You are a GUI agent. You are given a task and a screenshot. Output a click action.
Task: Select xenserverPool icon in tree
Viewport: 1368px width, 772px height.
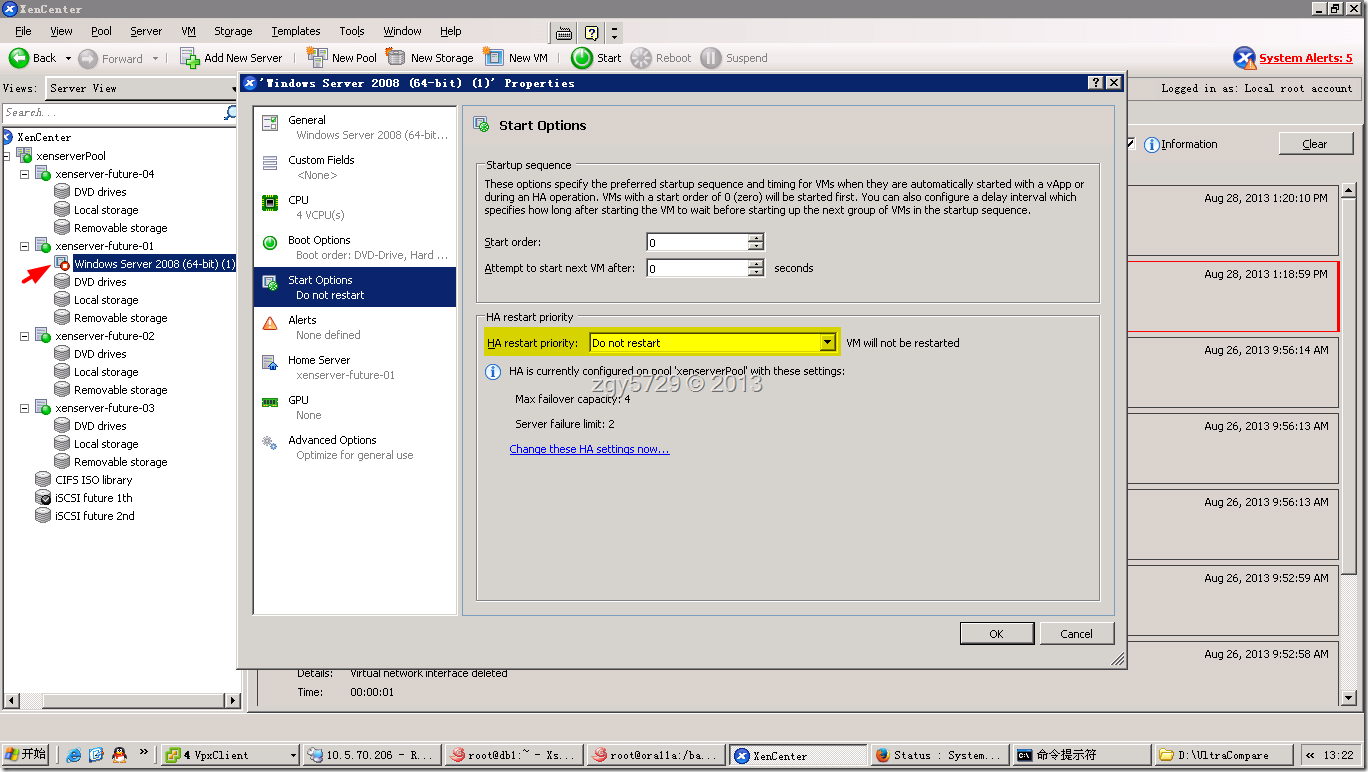coord(24,155)
